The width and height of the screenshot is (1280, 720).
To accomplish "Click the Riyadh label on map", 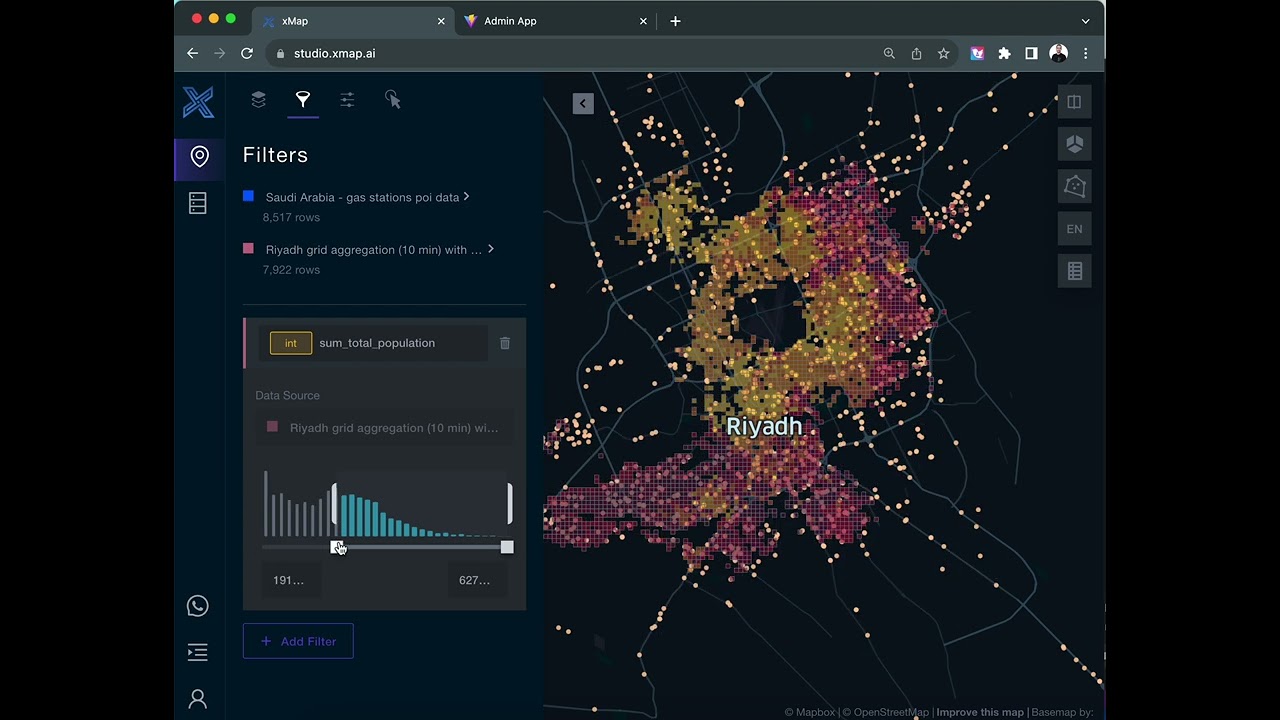I will click(764, 427).
